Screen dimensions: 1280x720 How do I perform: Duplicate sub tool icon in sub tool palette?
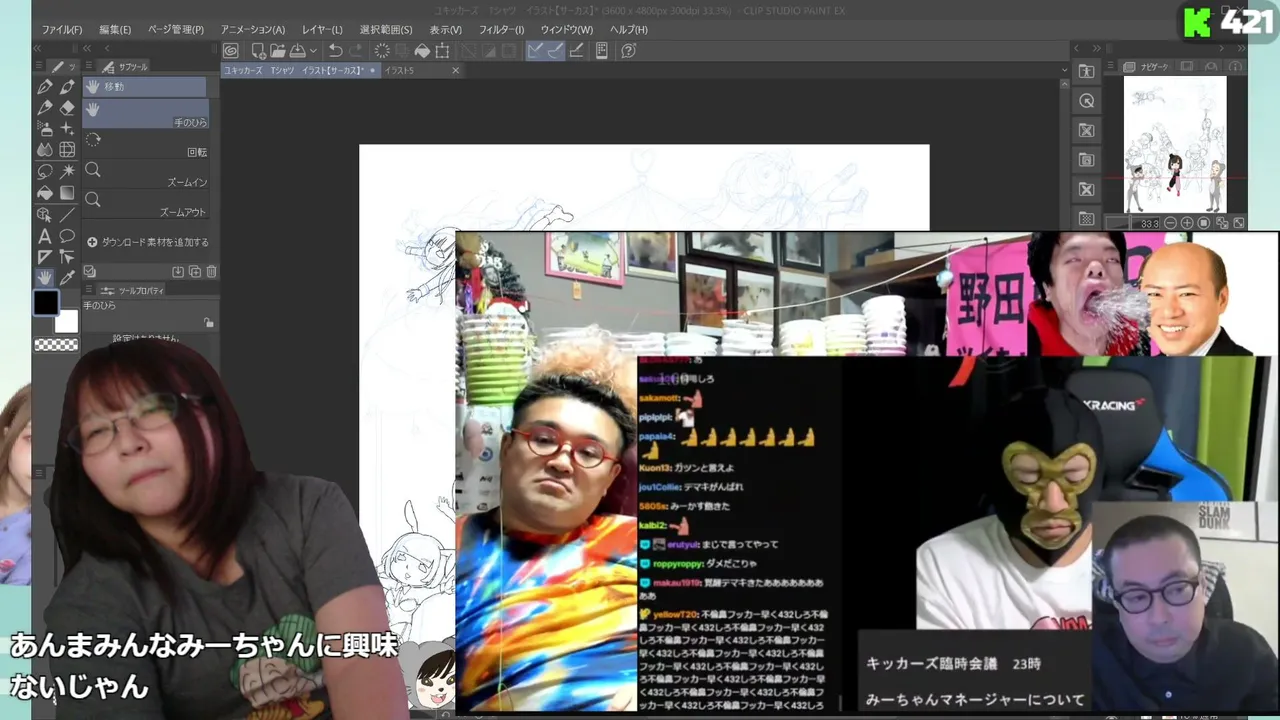click(x=195, y=272)
